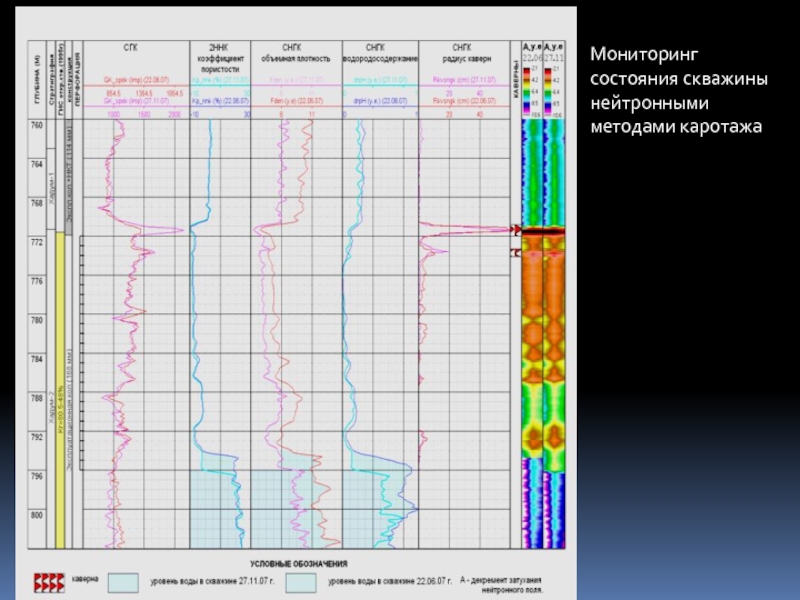Select the СГК track header
The image size is (800, 600).
130,46
